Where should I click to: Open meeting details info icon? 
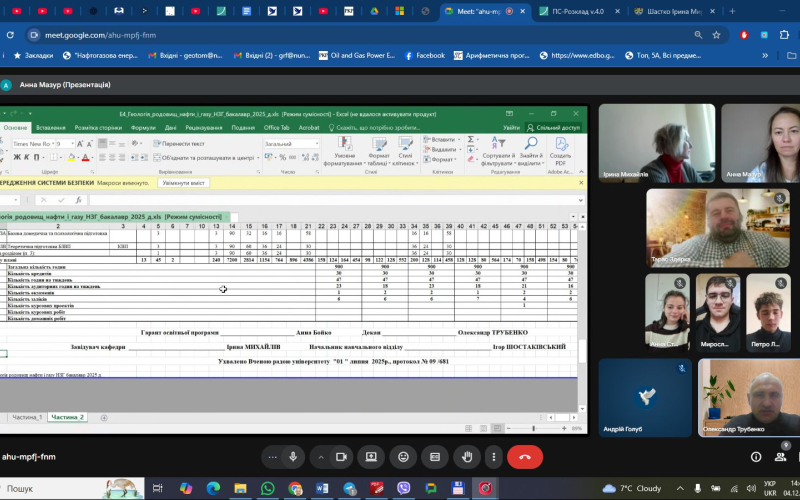[x=756, y=457]
